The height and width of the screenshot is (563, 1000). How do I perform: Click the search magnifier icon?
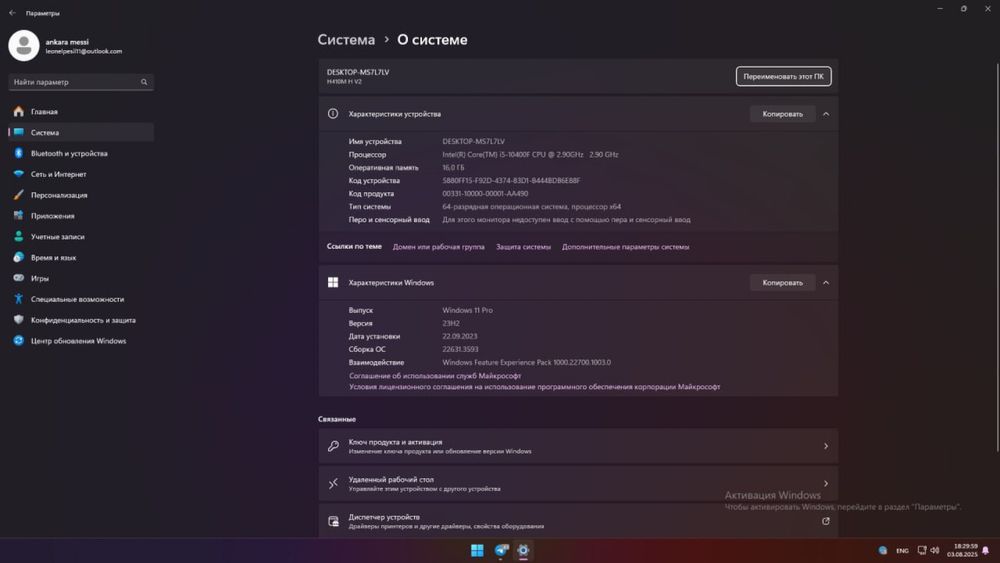(144, 82)
